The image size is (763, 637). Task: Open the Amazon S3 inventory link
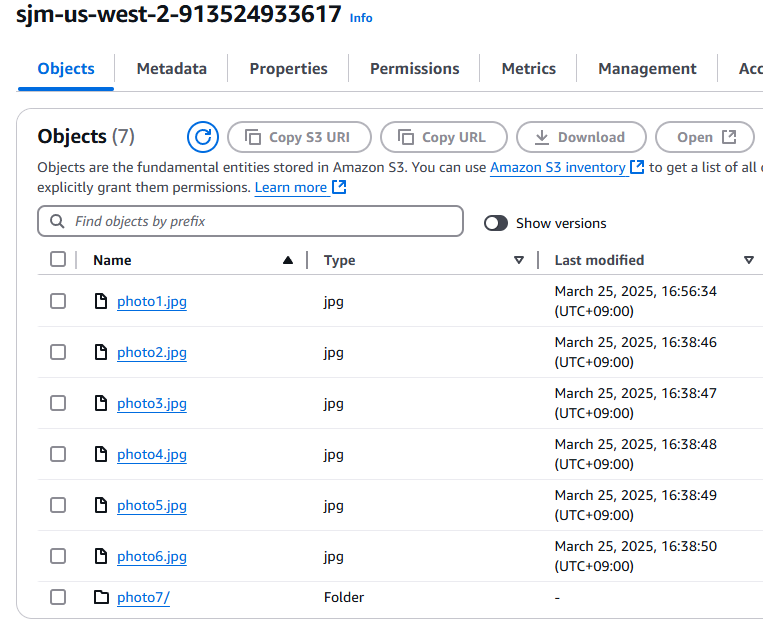click(558, 167)
